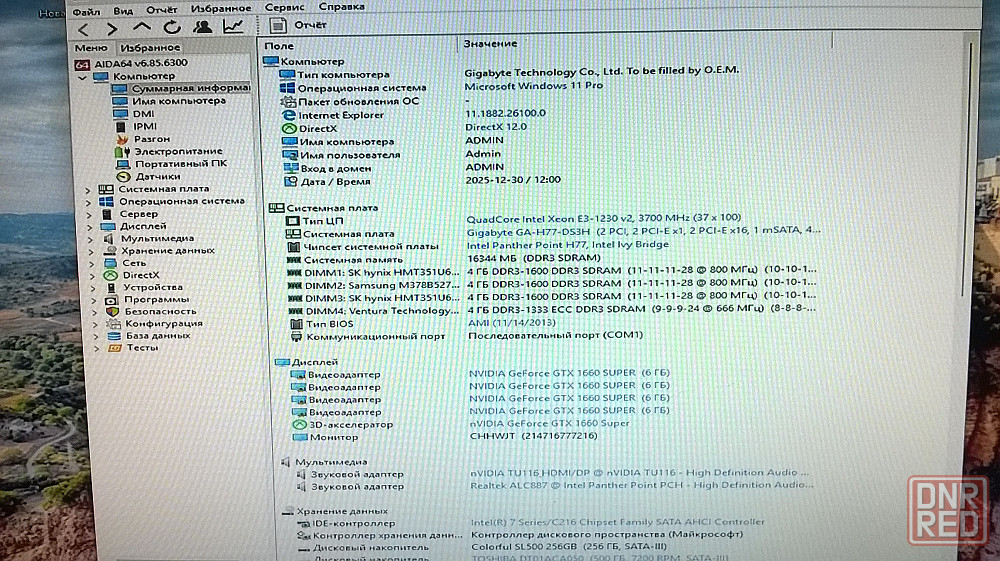
Task: Expand the Дисплей tree node
Action: click(87, 226)
